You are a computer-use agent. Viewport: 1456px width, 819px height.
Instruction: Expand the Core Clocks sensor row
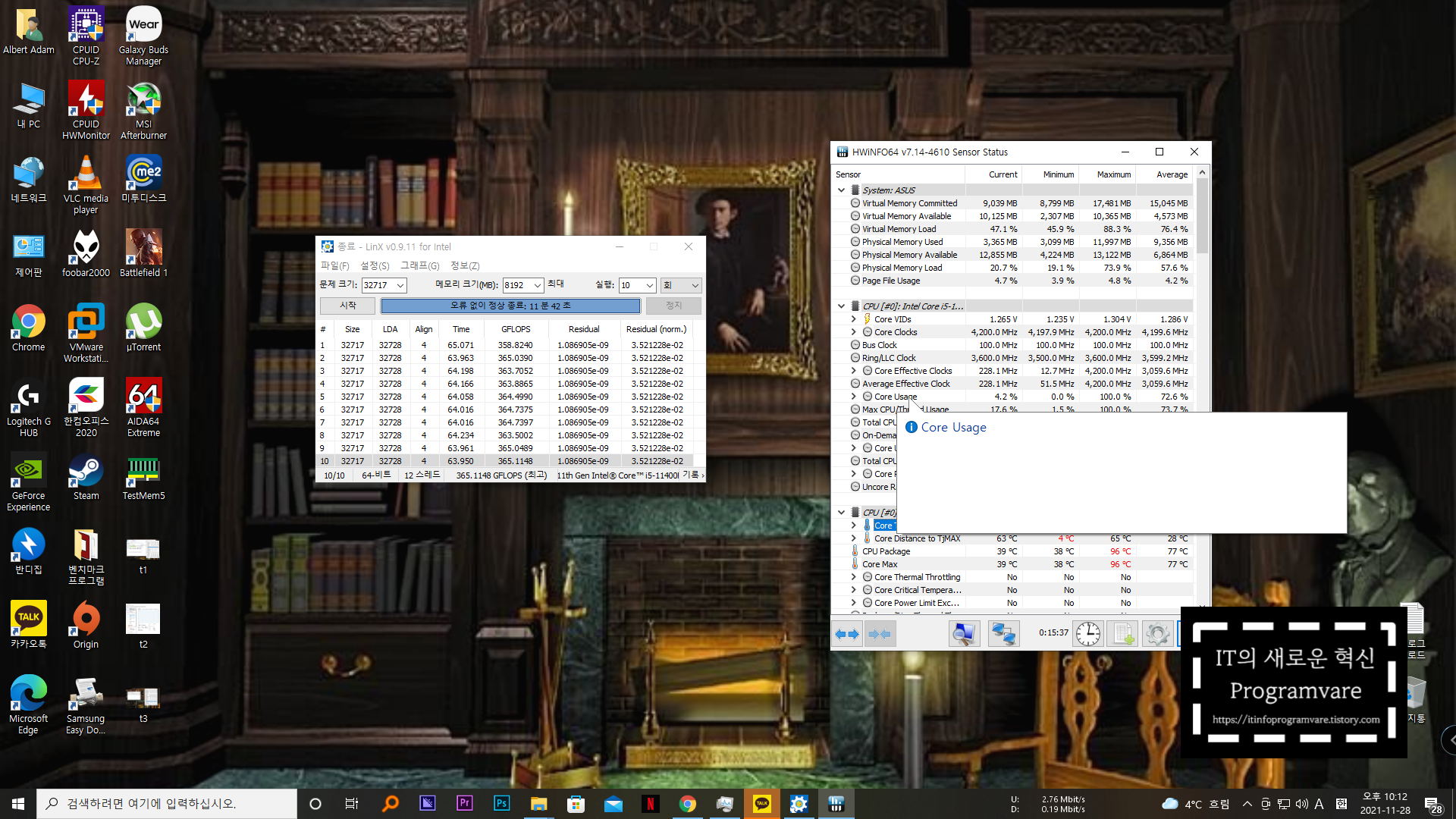853,332
